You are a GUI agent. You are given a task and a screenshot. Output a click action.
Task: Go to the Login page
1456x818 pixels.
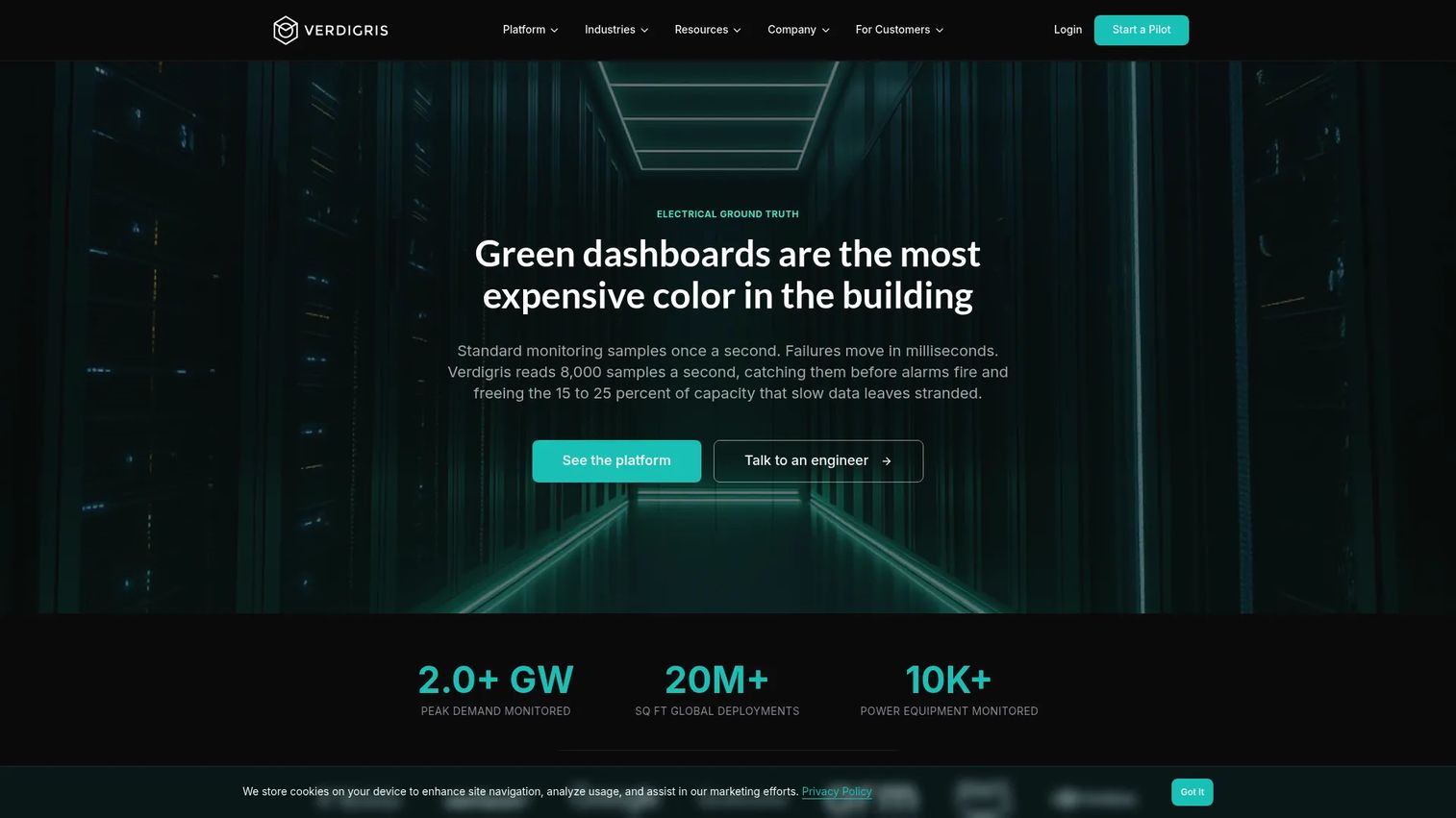pyautogui.click(x=1067, y=30)
